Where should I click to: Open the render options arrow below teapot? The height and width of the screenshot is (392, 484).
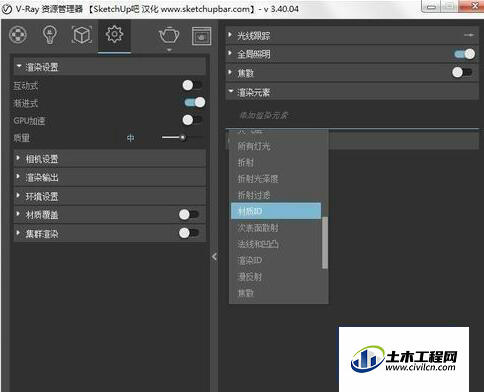[169, 50]
